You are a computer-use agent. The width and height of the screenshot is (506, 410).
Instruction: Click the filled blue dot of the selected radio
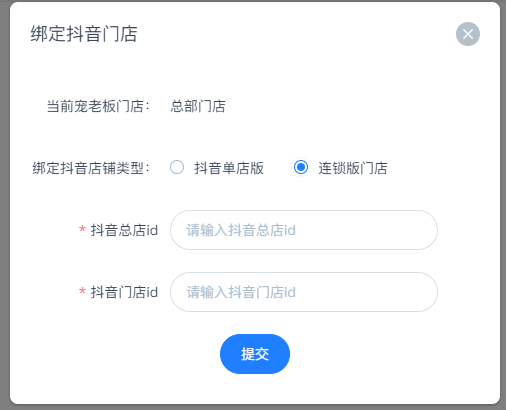301,167
